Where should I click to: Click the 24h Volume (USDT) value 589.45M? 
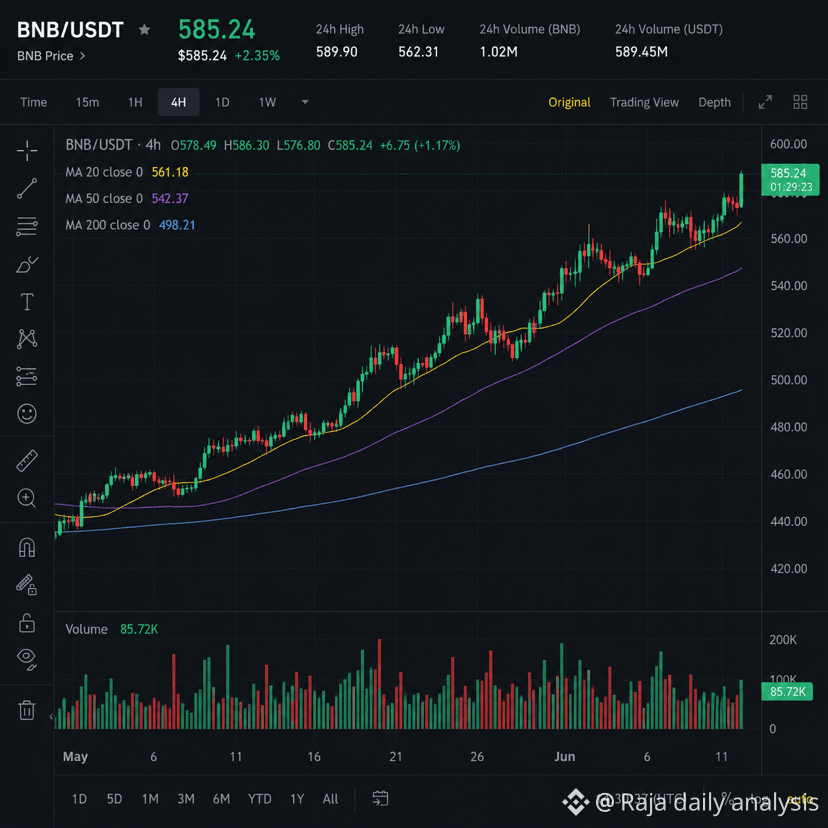[641, 52]
